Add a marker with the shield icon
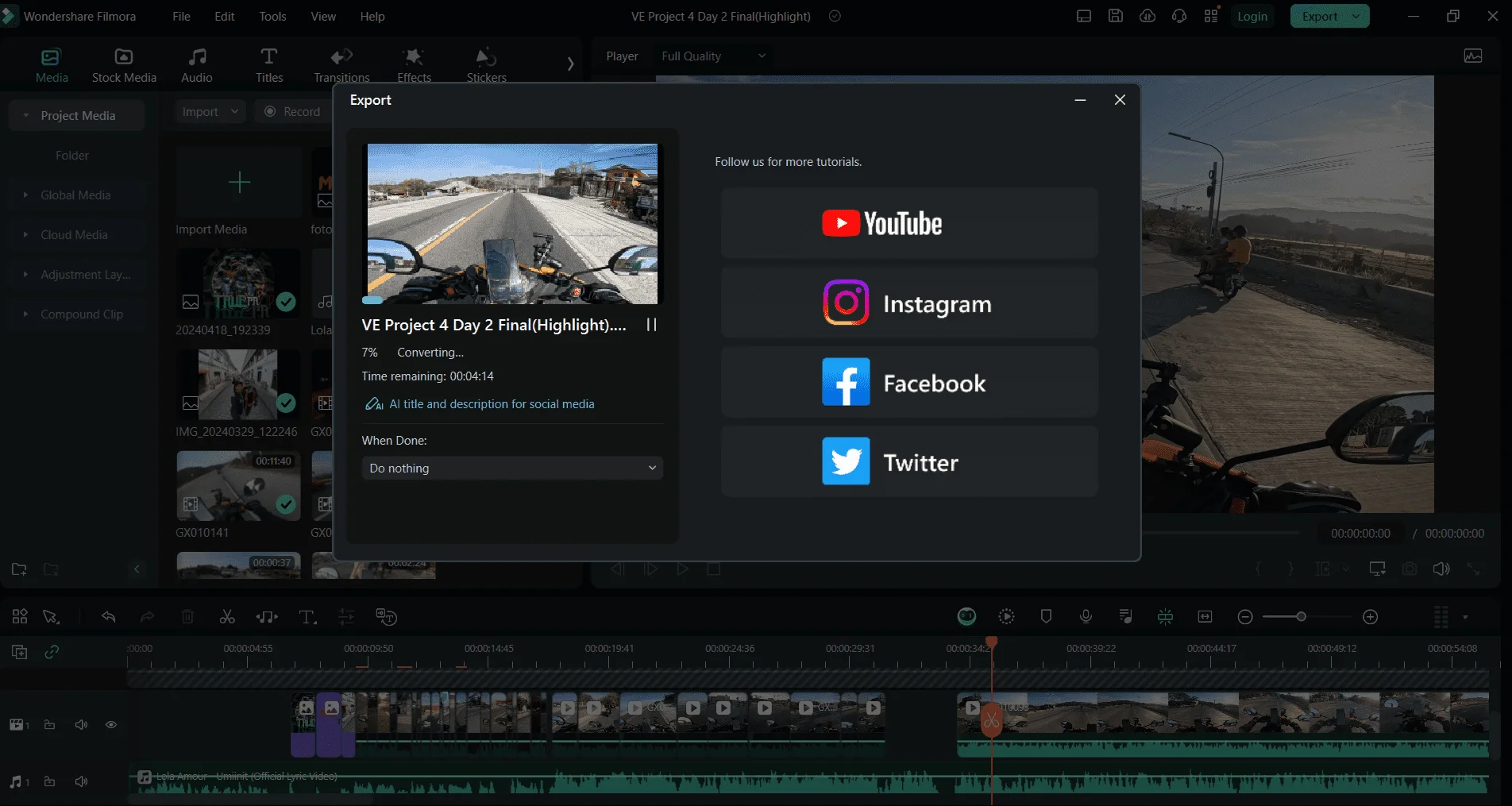 pyautogui.click(x=1046, y=616)
